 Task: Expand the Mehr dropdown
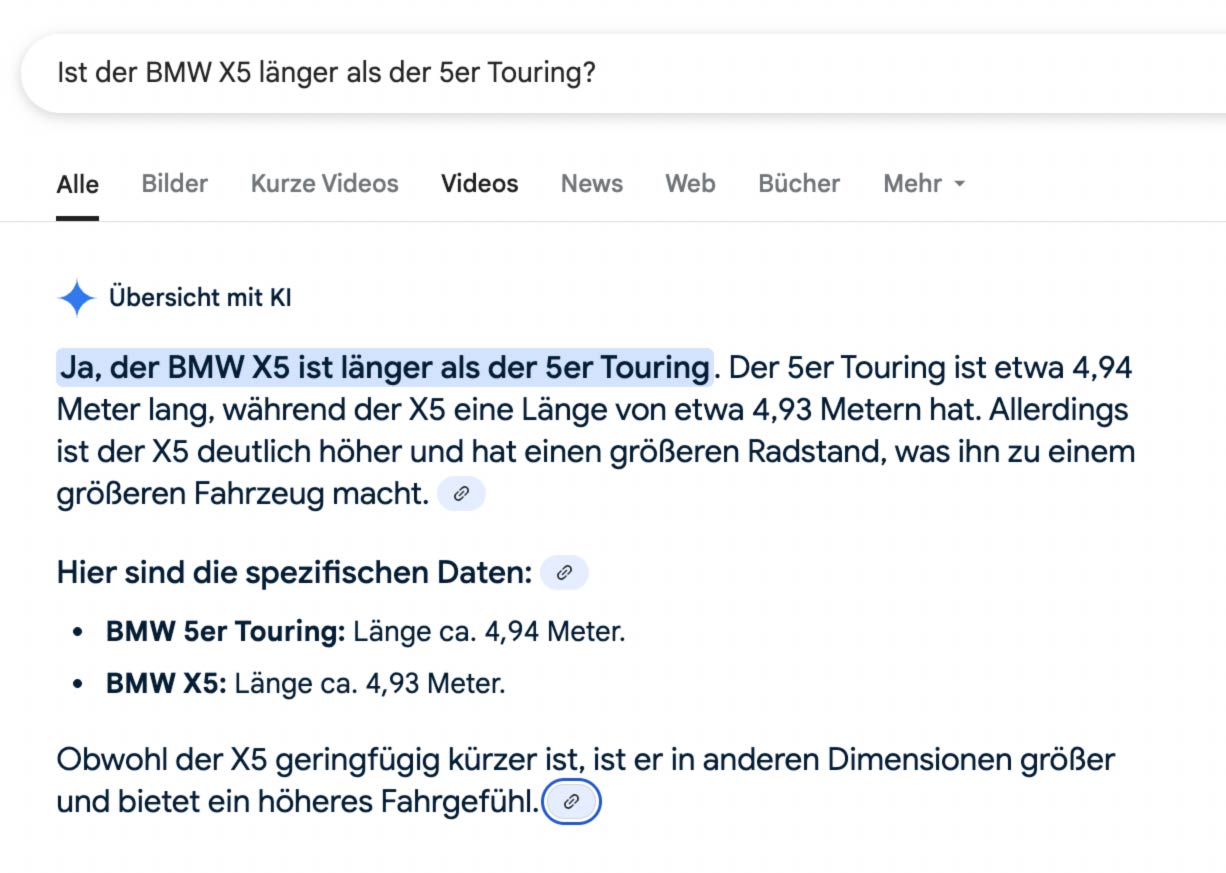coord(924,184)
